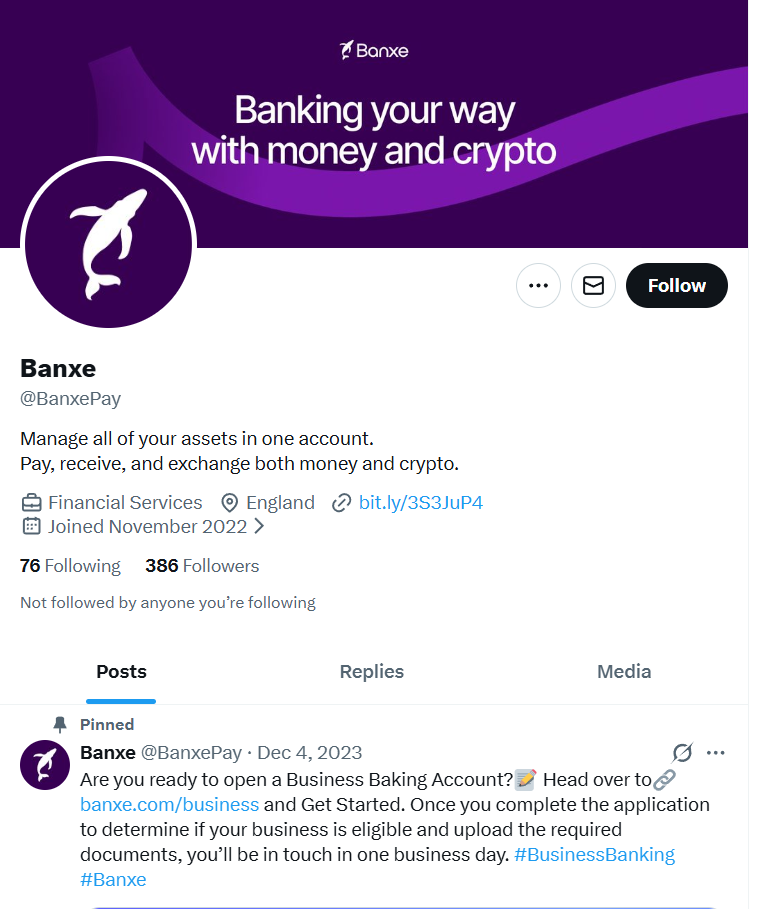Open the Banxe whale profile picture

108,244
